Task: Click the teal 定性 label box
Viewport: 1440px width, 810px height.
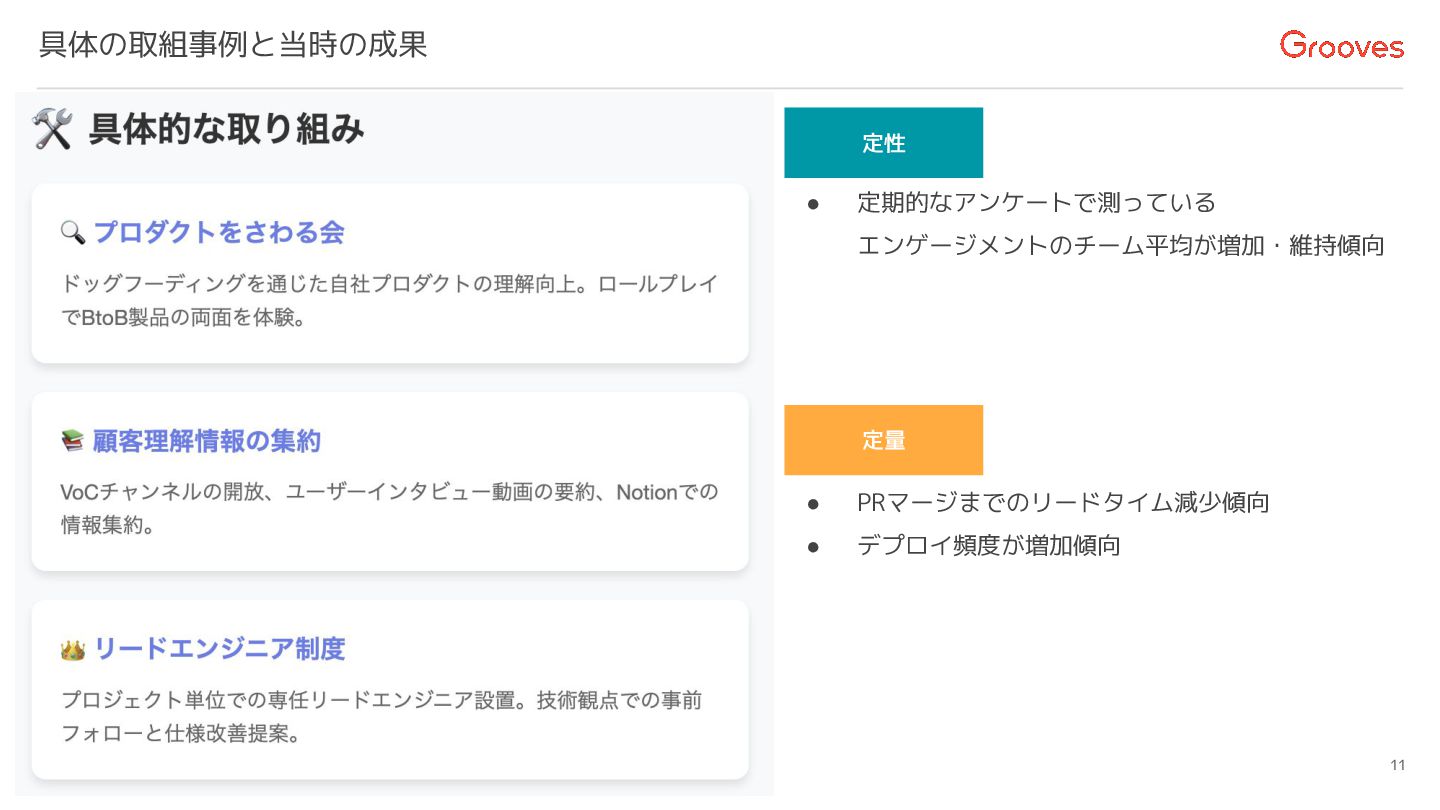Action: [x=884, y=143]
